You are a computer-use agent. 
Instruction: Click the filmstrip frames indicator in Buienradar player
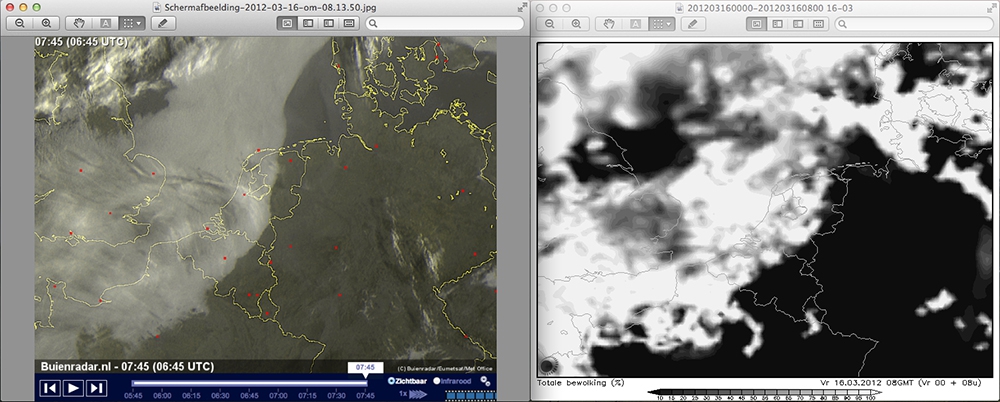(471, 396)
